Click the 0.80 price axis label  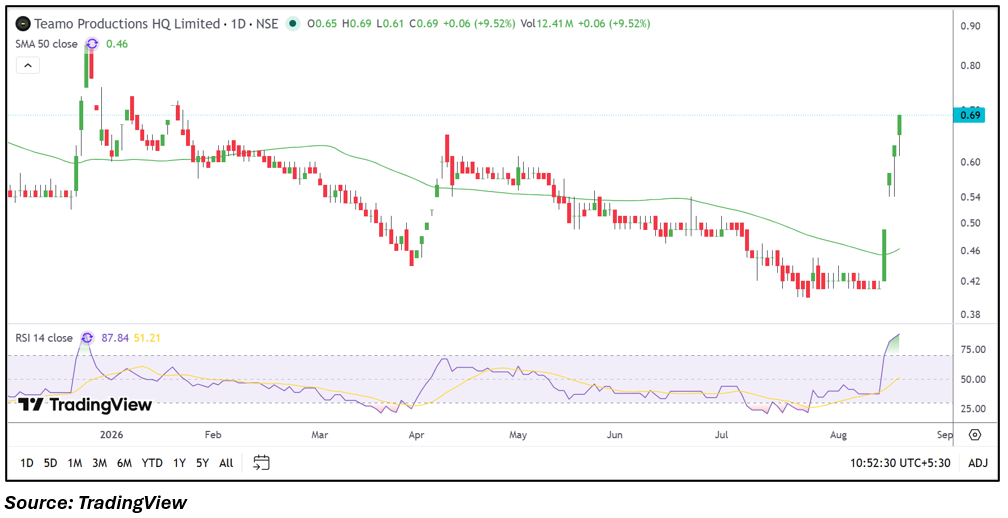click(969, 66)
